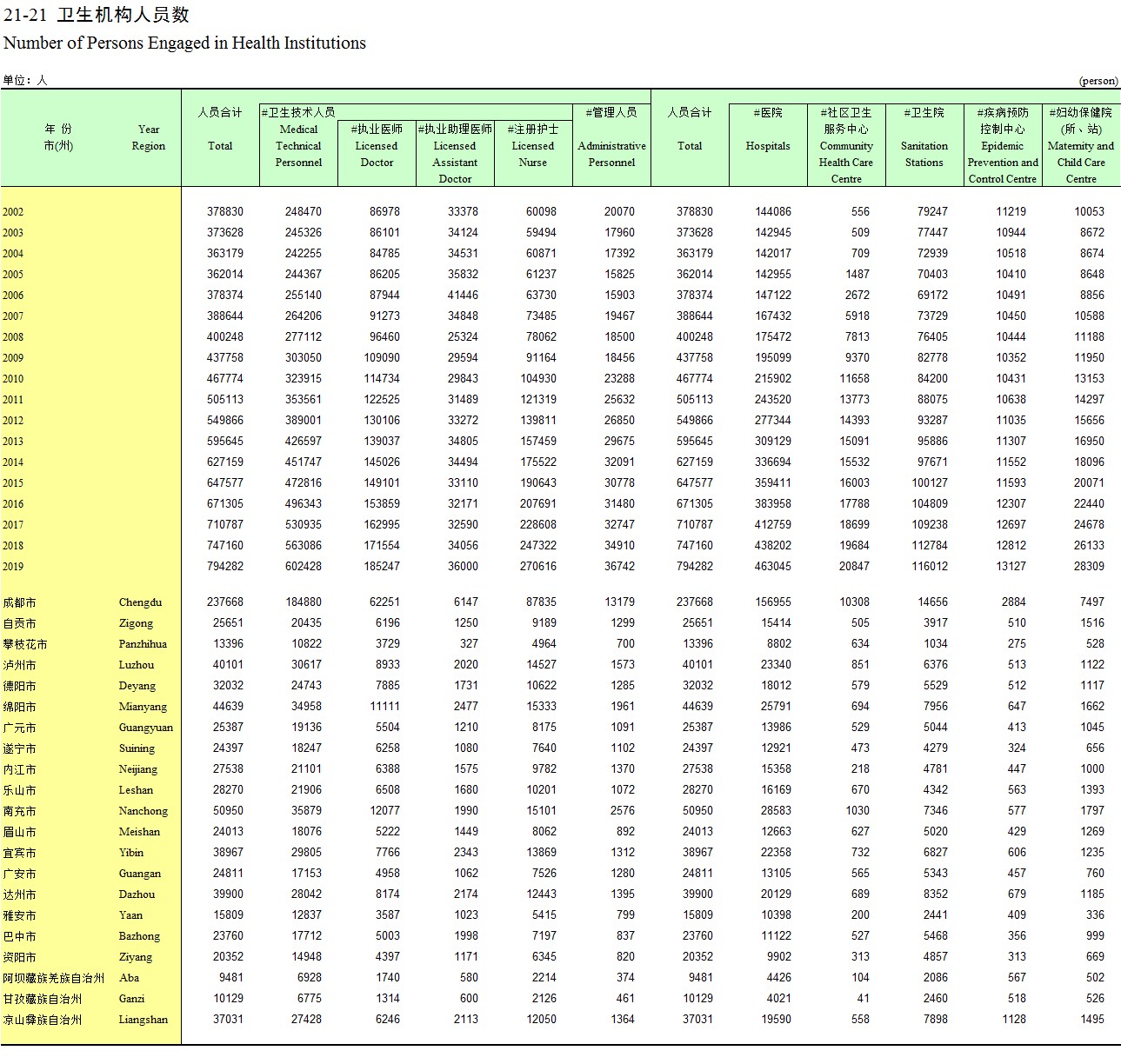Screen dimensions: 1121x1064
Task: Click Chengdu medical personnel value 184880
Action: point(304,602)
